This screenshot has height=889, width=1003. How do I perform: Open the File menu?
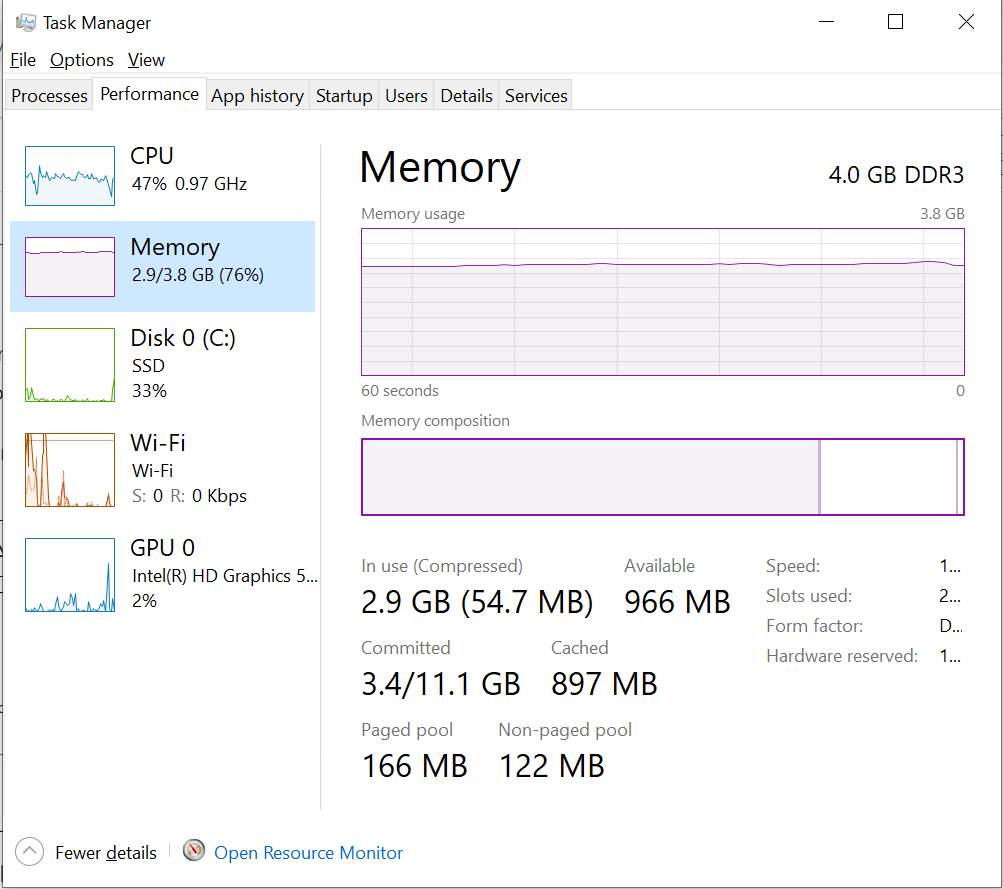[23, 60]
